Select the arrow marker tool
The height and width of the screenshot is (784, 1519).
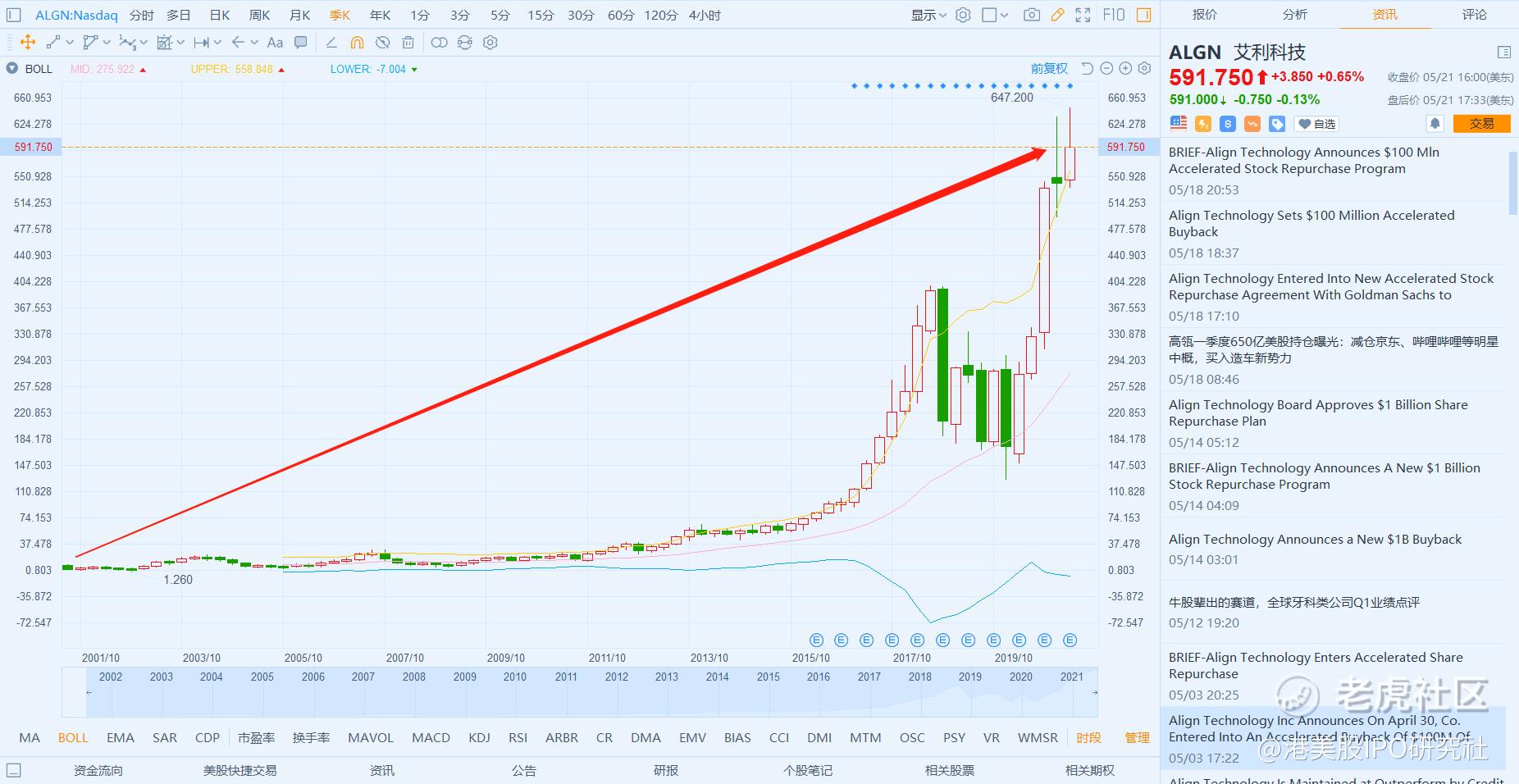coord(238,43)
